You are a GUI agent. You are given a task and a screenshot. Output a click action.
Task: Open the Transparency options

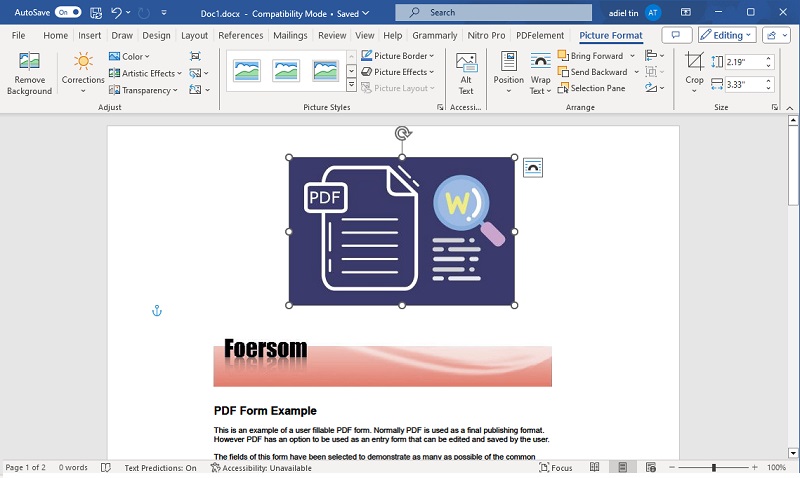pos(143,90)
